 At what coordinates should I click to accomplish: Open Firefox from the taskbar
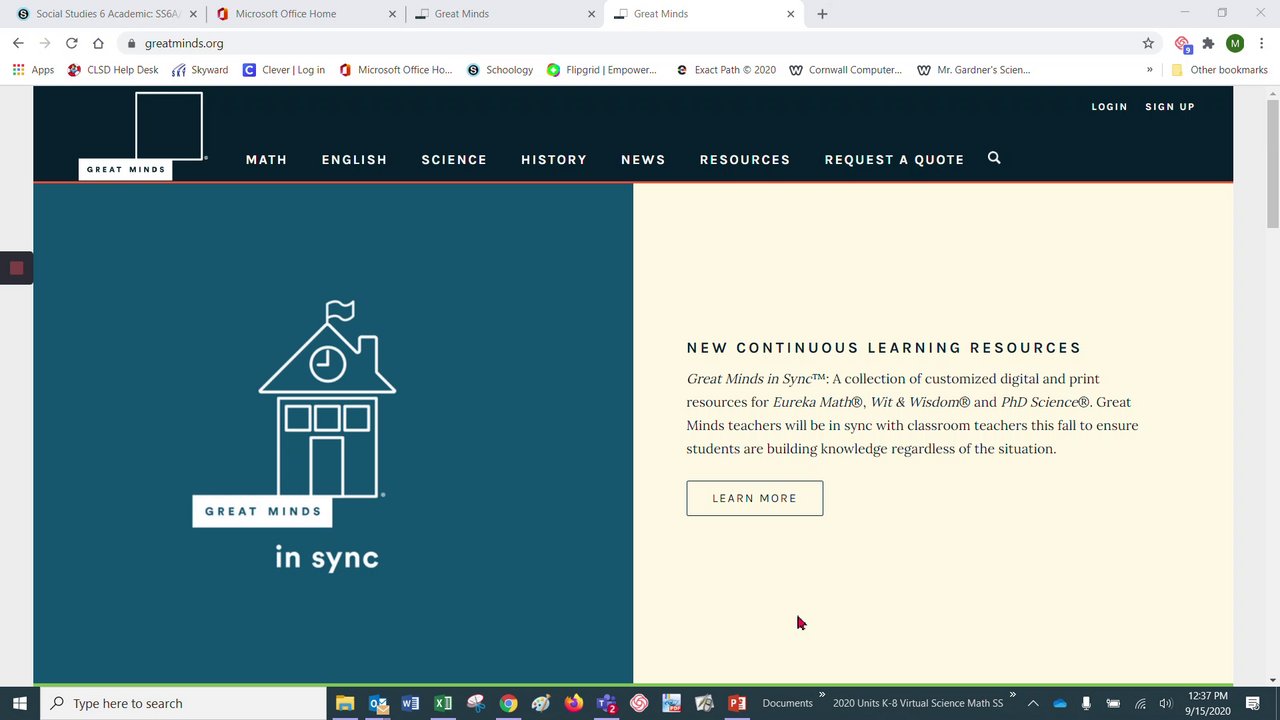pyautogui.click(x=574, y=703)
